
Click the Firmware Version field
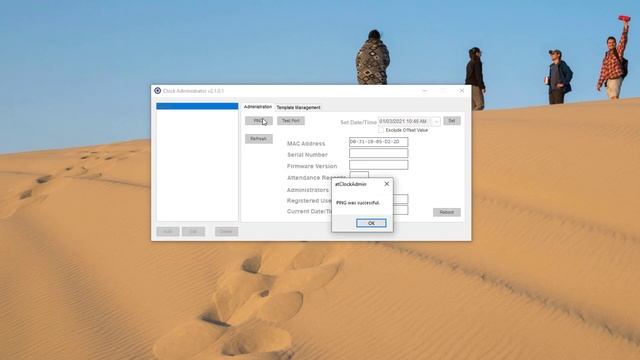[x=378, y=164]
